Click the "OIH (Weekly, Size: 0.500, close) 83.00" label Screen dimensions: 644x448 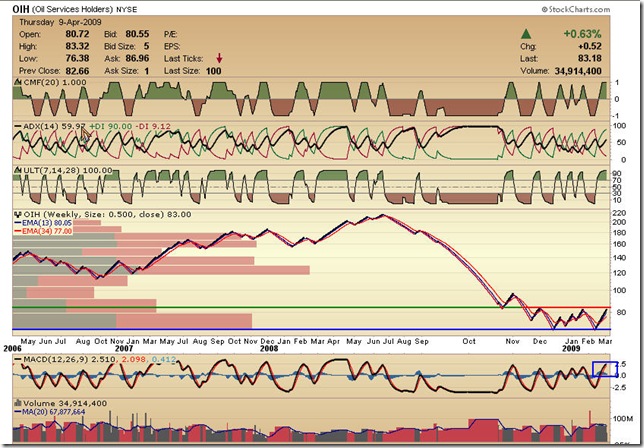[107, 214]
